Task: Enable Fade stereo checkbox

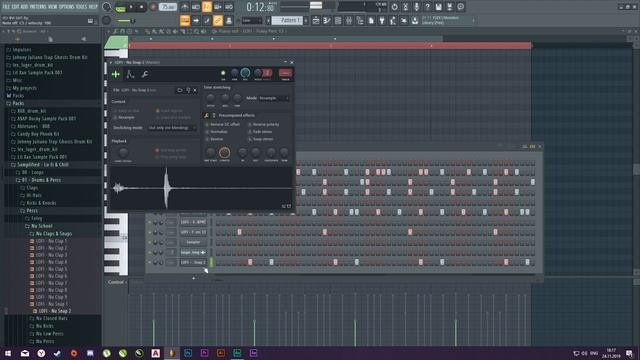Action: coord(260,132)
